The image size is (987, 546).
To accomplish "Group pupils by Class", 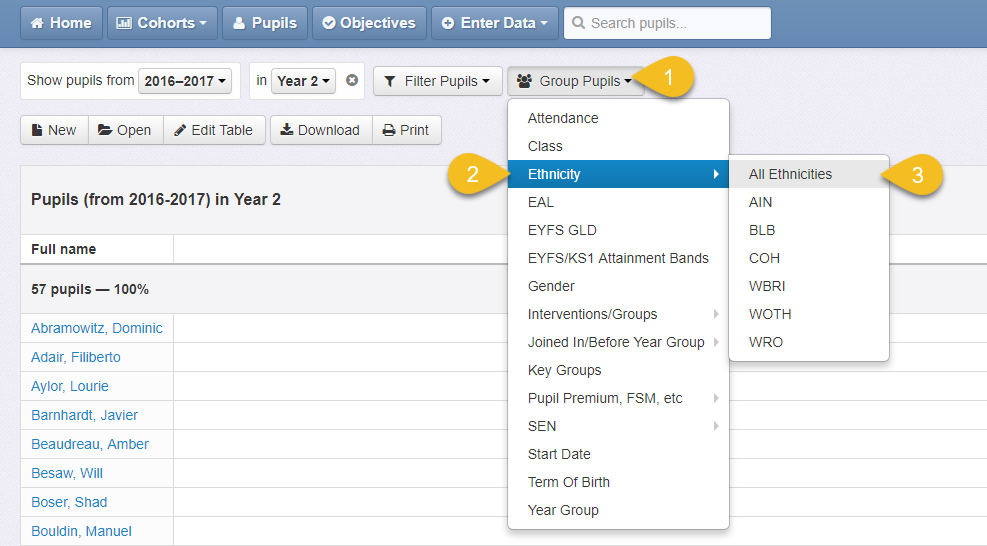I will [618, 146].
